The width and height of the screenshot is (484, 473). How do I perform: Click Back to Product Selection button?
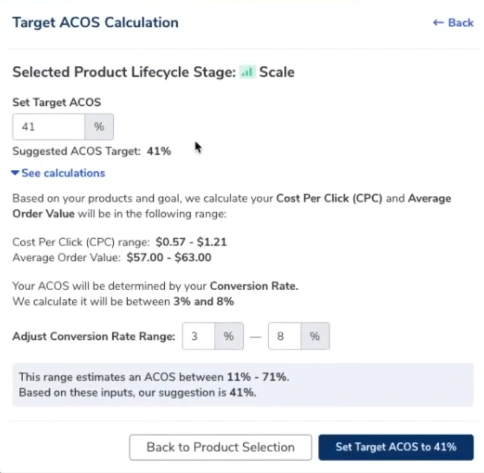221,447
